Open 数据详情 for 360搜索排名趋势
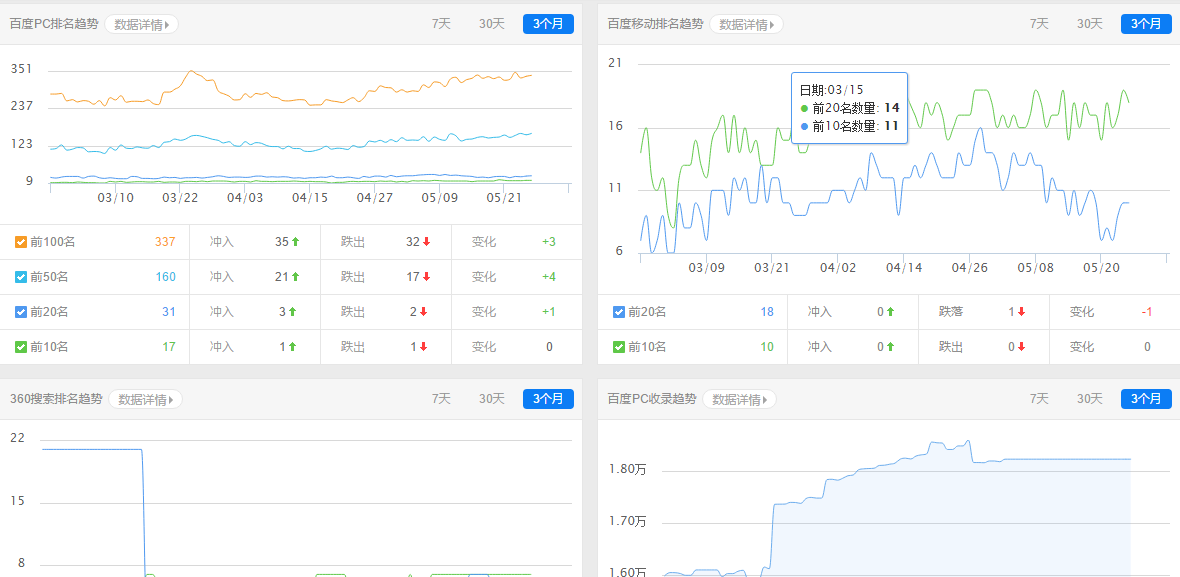 145,399
